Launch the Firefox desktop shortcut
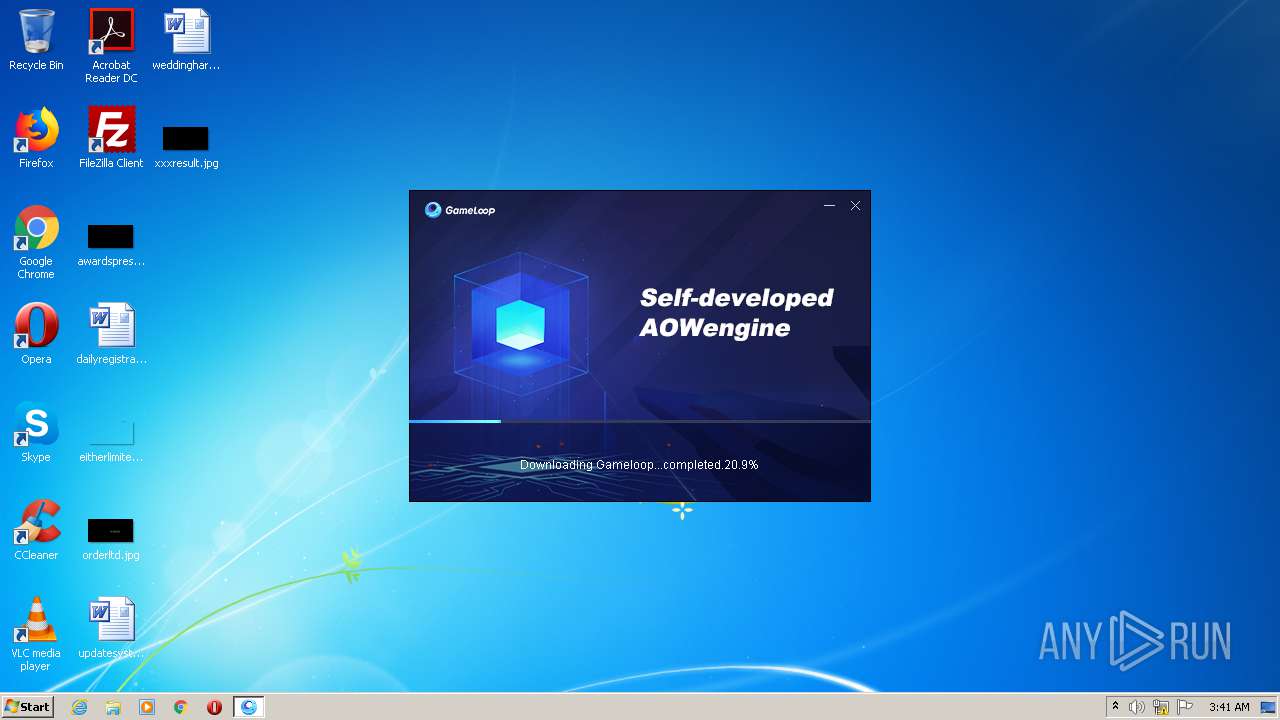This screenshot has height=720, width=1280. coord(36,138)
